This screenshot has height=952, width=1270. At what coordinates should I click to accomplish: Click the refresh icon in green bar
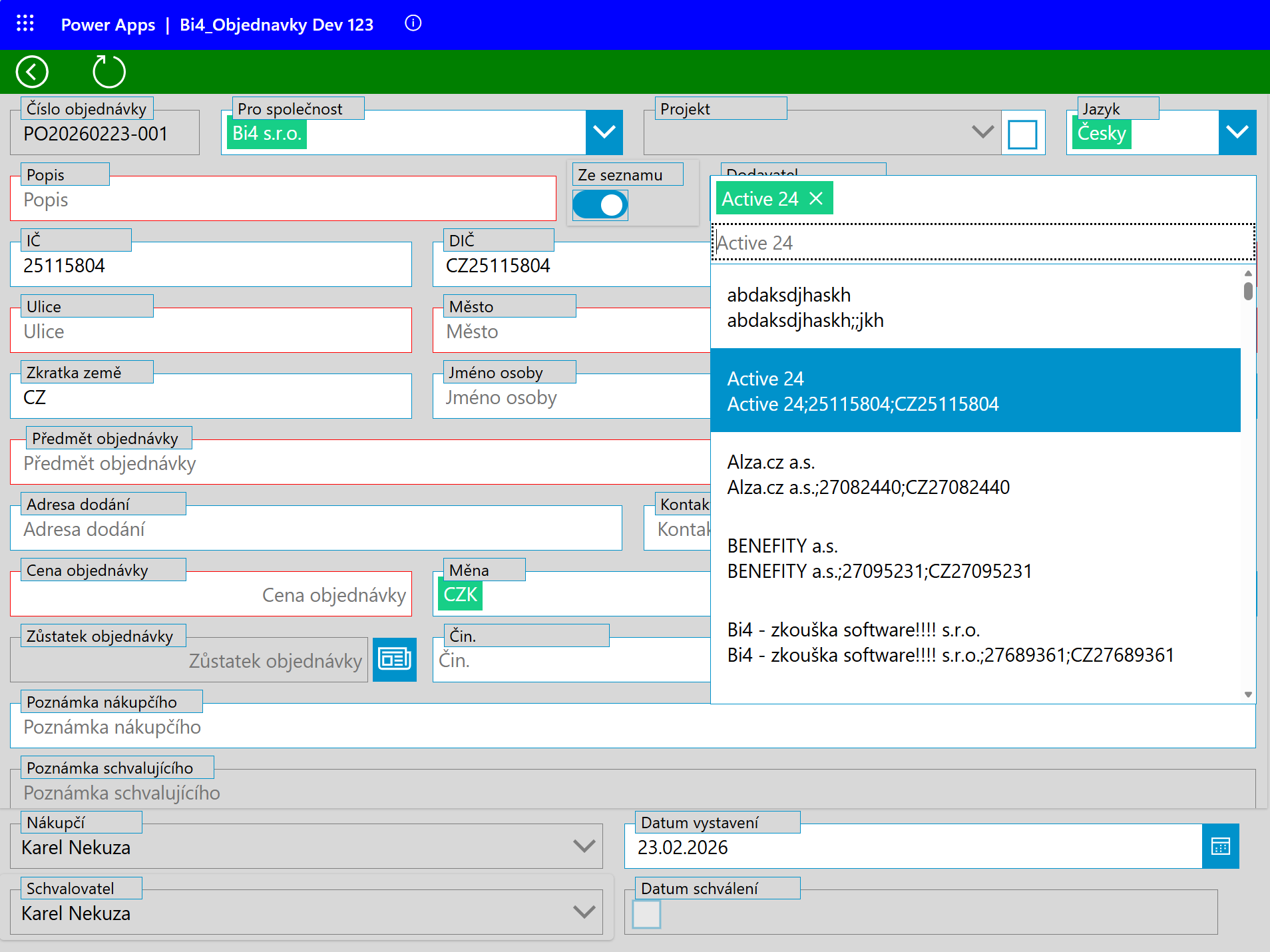click(109, 72)
